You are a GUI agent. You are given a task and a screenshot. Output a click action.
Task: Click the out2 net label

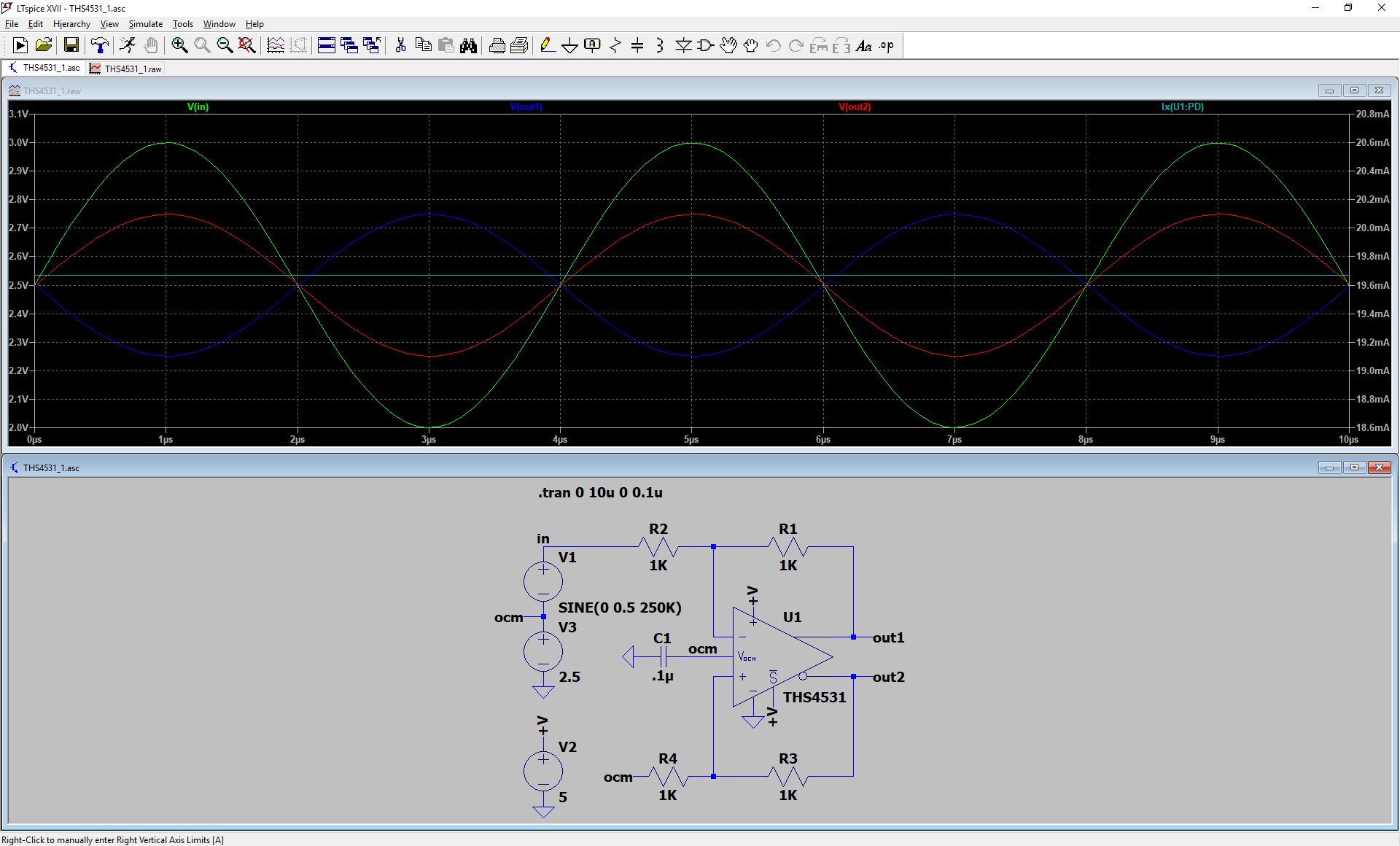[888, 677]
